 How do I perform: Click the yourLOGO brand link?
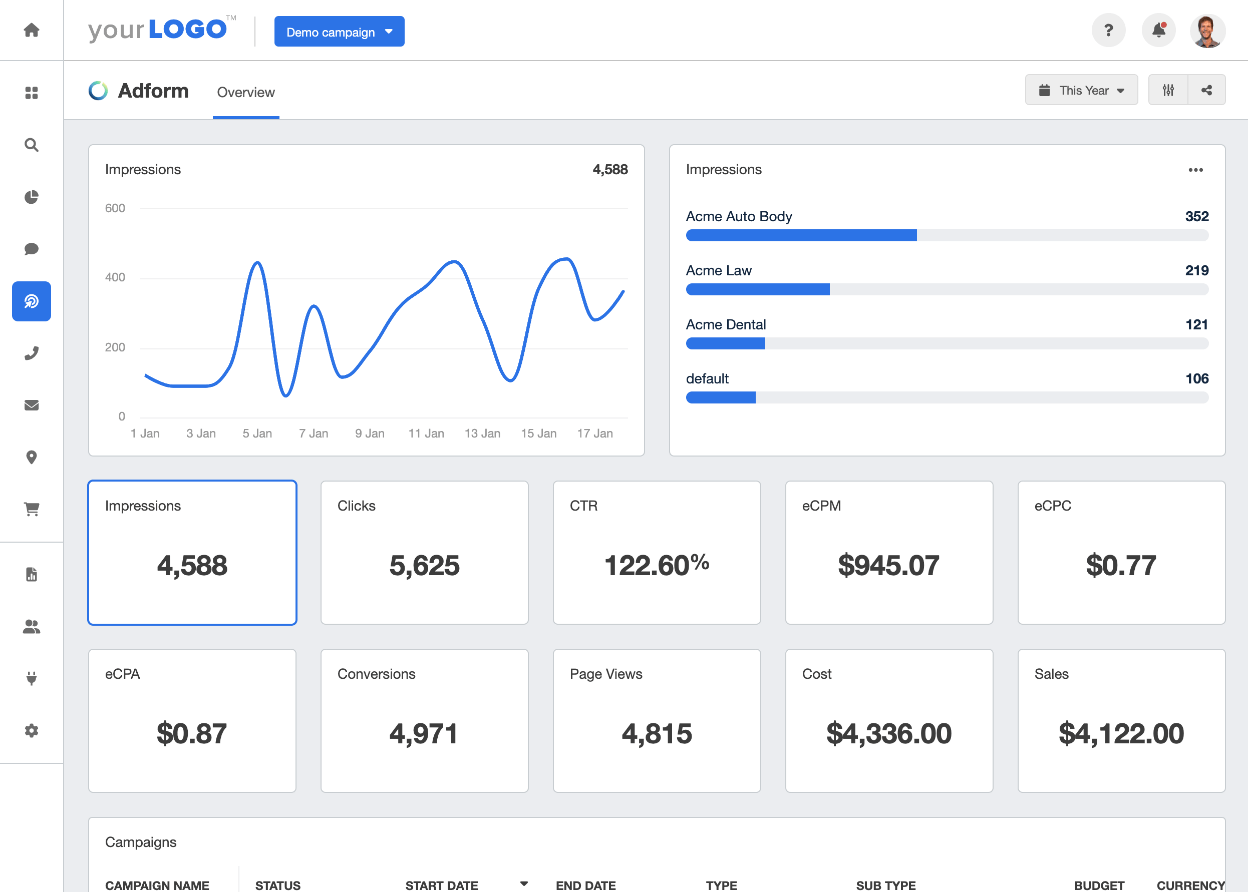point(162,29)
